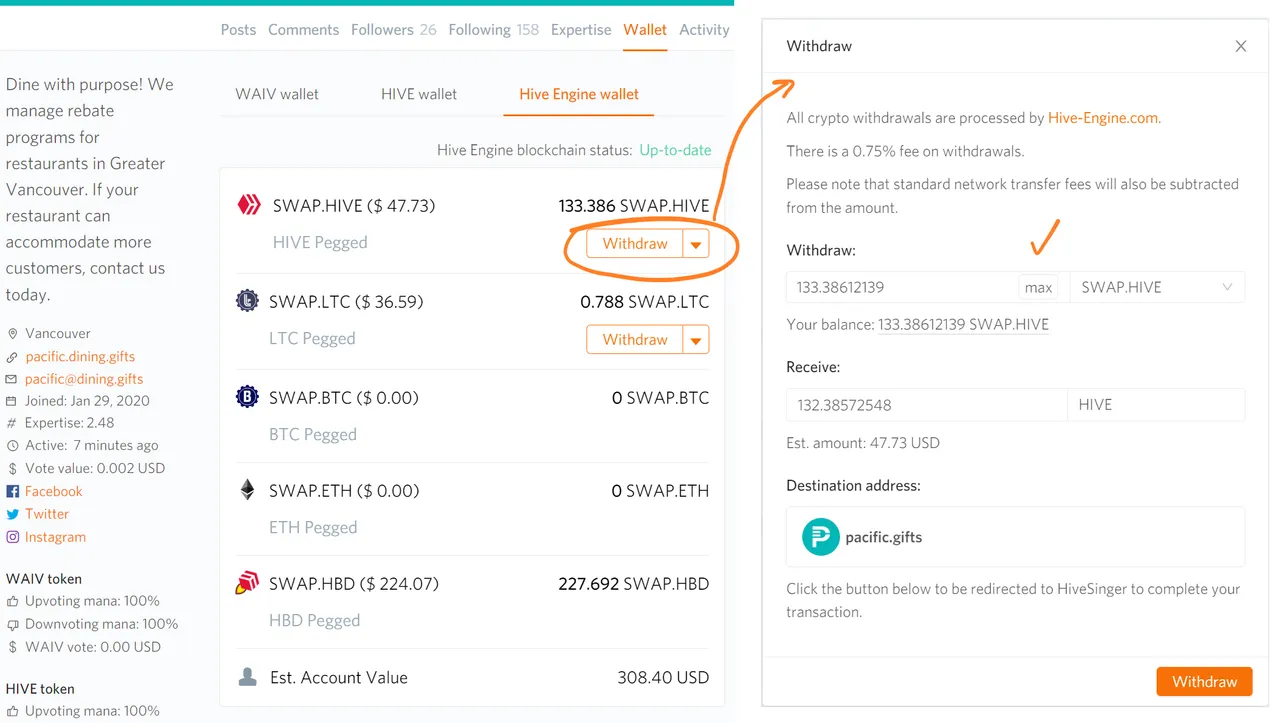Click the SWAP.LTC Litecoin logo icon
This screenshot has height=723, width=1280.
(247, 301)
